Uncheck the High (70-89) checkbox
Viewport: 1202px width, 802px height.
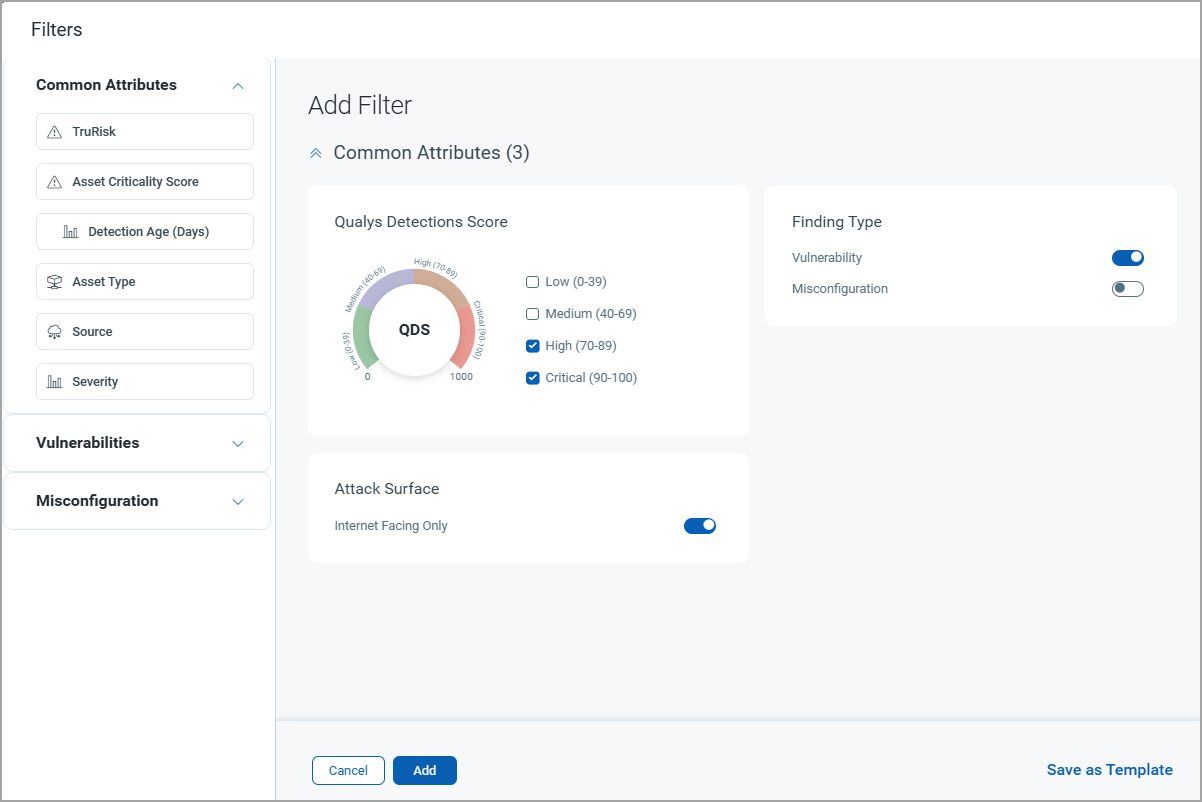(533, 346)
